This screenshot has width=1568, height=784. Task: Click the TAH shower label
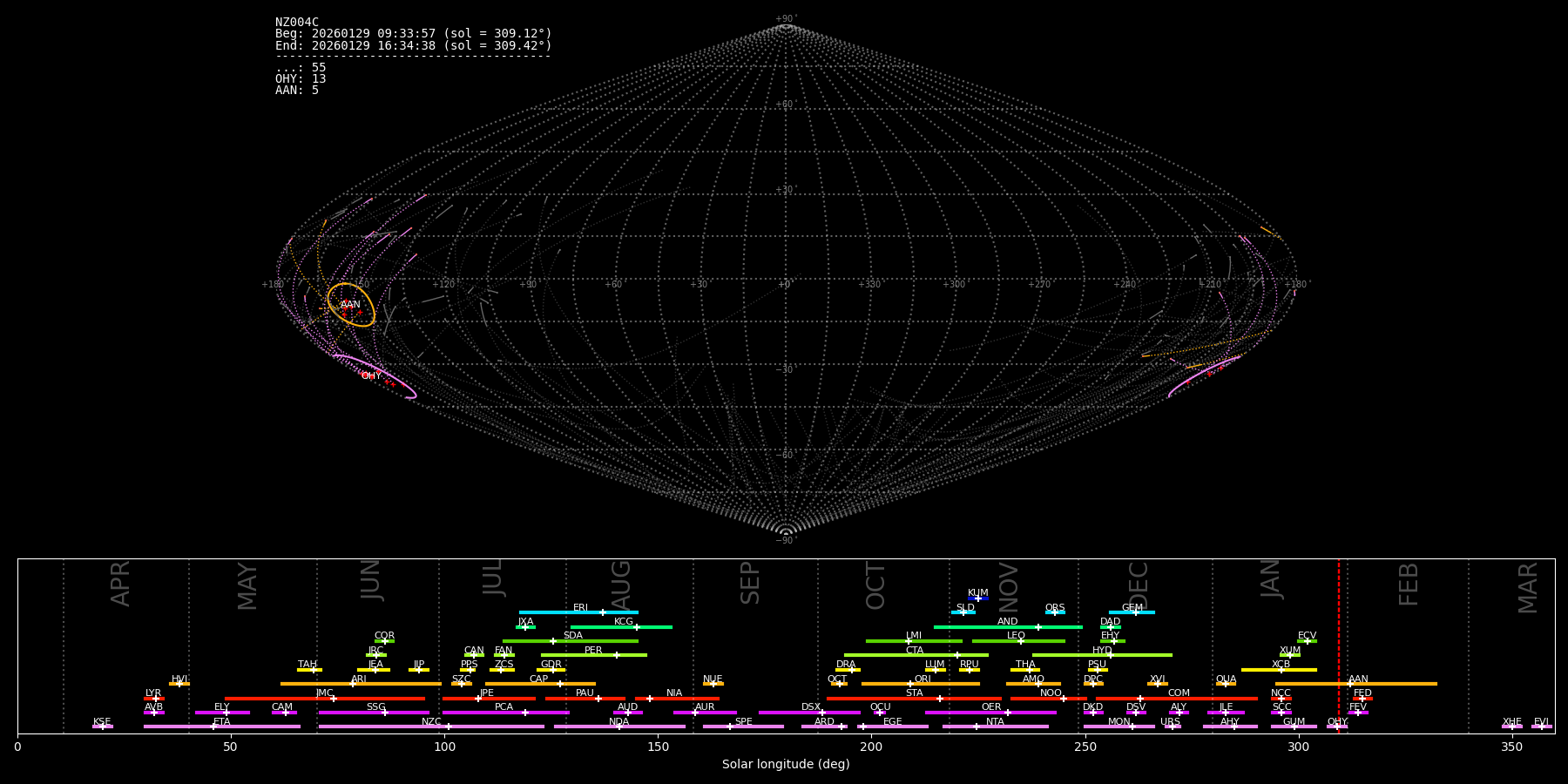click(308, 664)
